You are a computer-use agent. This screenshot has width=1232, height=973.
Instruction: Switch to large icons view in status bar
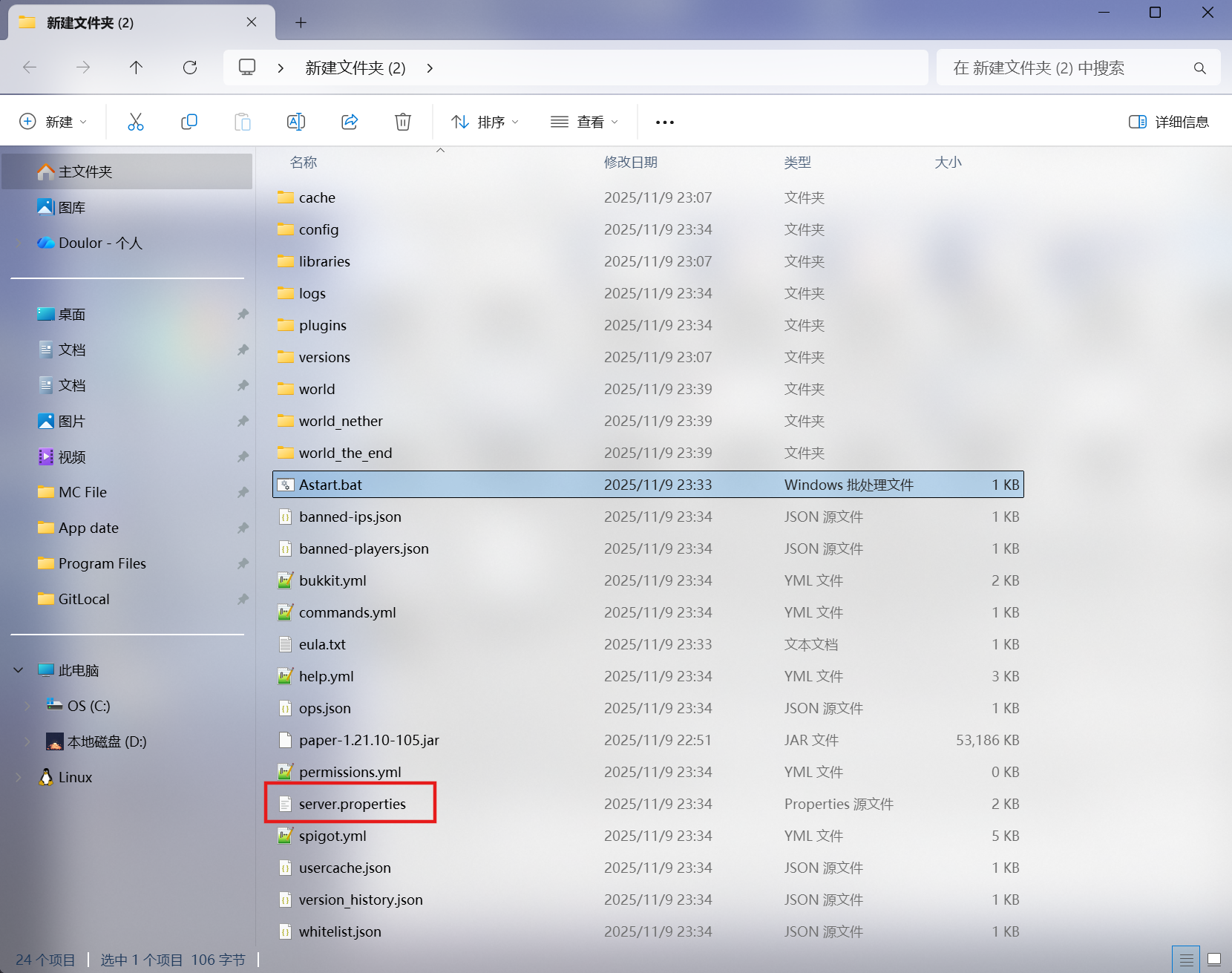(x=1214, y=959)
